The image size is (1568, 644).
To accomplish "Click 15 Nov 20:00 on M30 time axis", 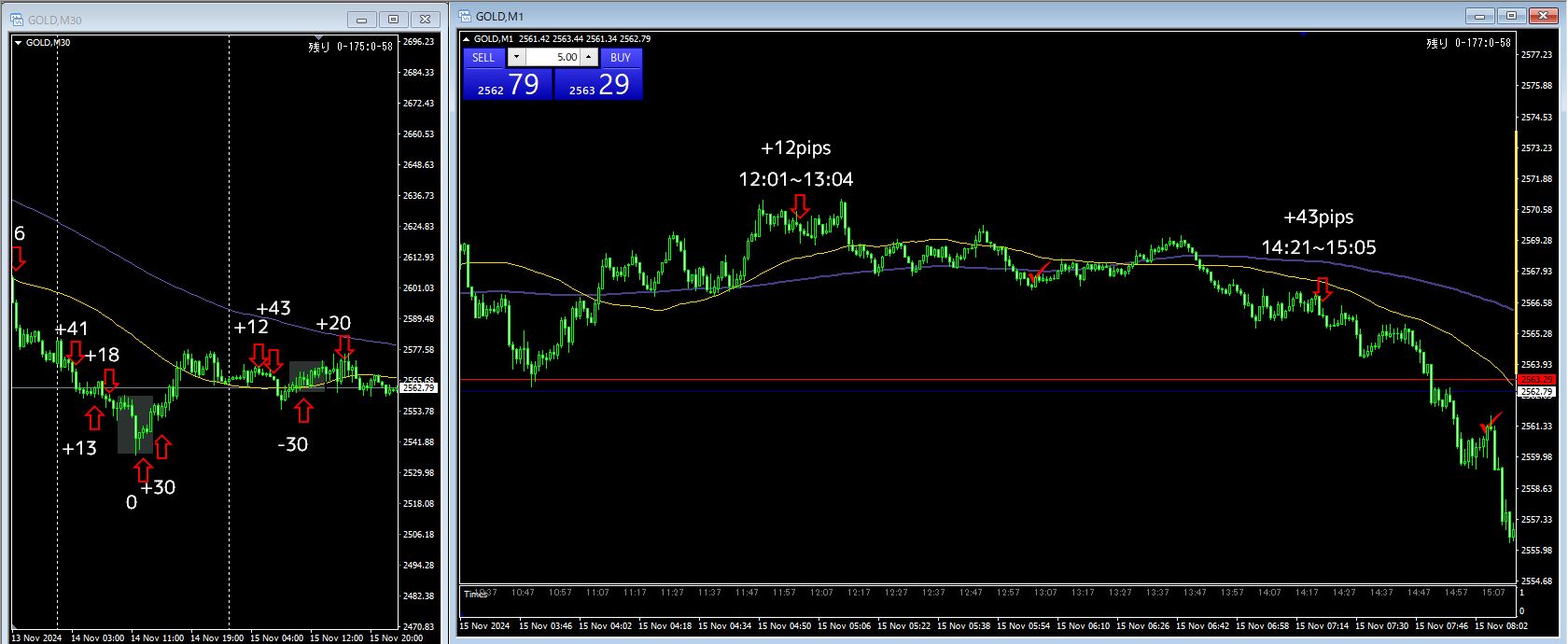I will [x=397, y=638].
